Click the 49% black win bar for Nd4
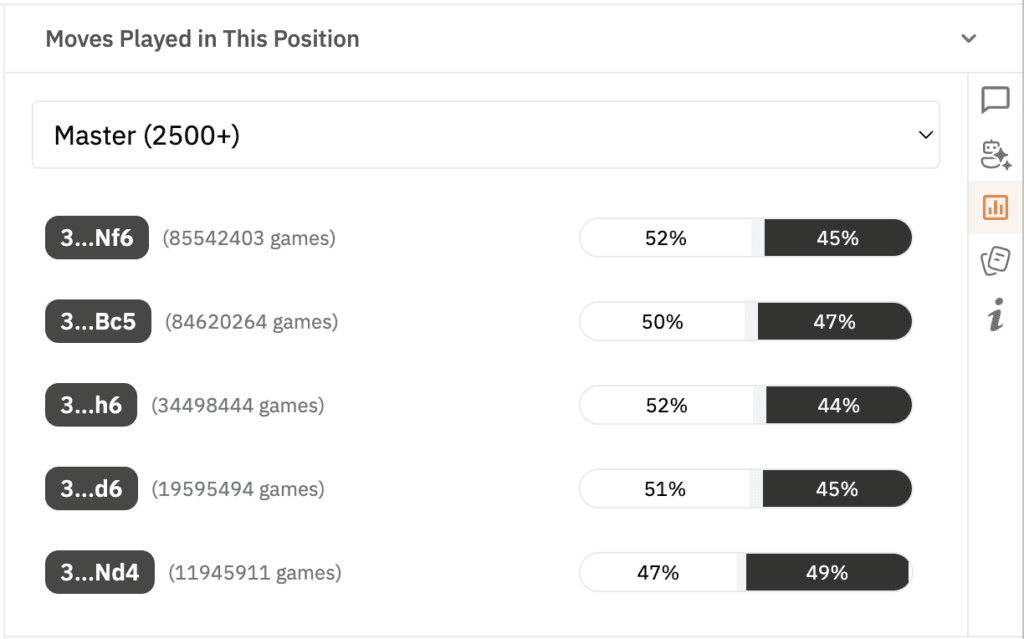Viewport: 1024px width, 639px height. point(827,572)
